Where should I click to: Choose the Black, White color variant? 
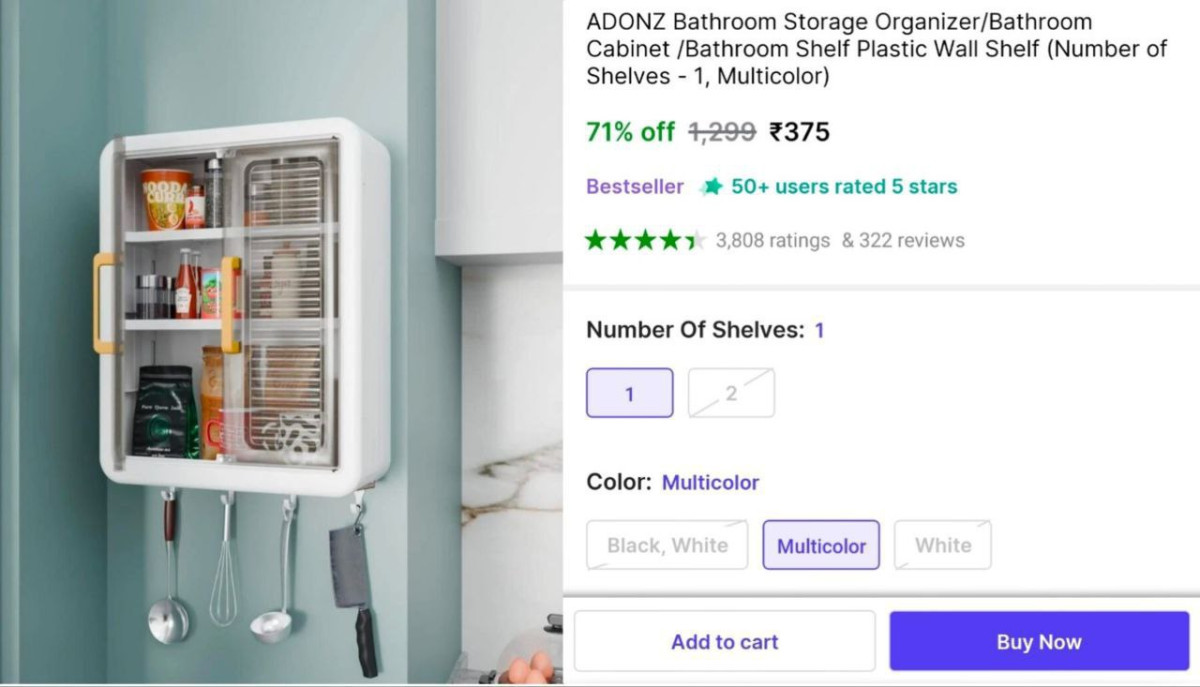coord(667,545)
